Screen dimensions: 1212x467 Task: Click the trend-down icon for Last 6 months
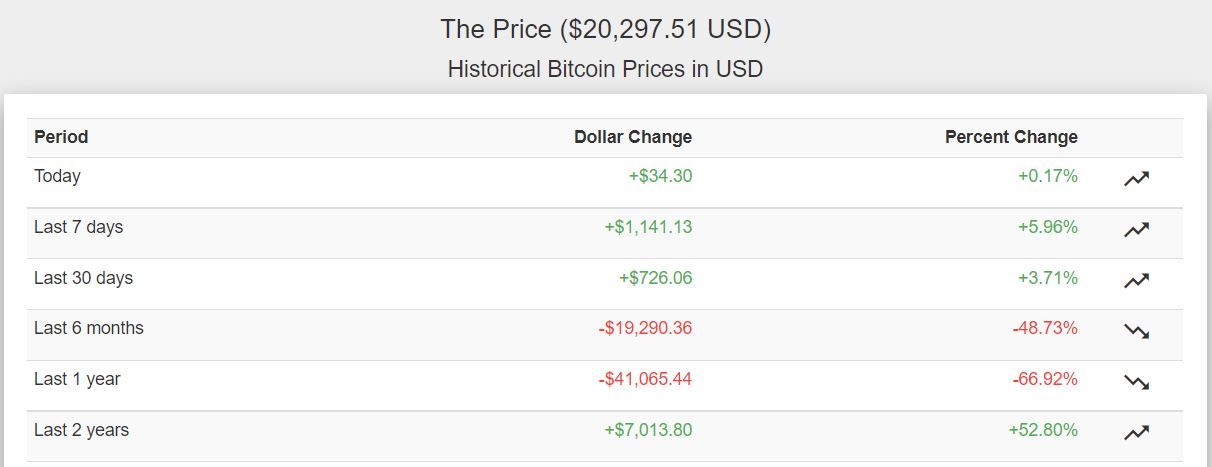tap(1136, 331)
